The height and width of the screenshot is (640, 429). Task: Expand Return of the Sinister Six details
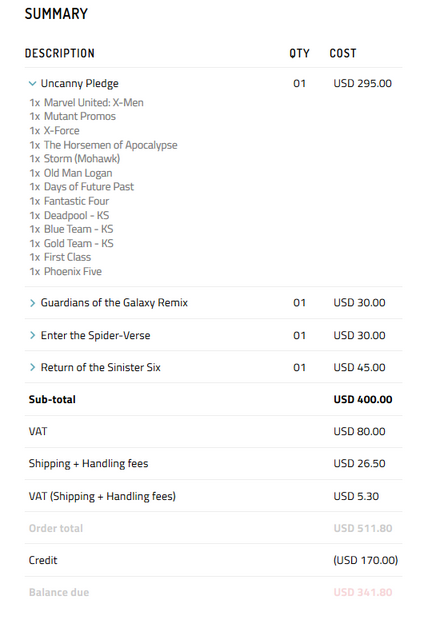[x=32, y=367]
